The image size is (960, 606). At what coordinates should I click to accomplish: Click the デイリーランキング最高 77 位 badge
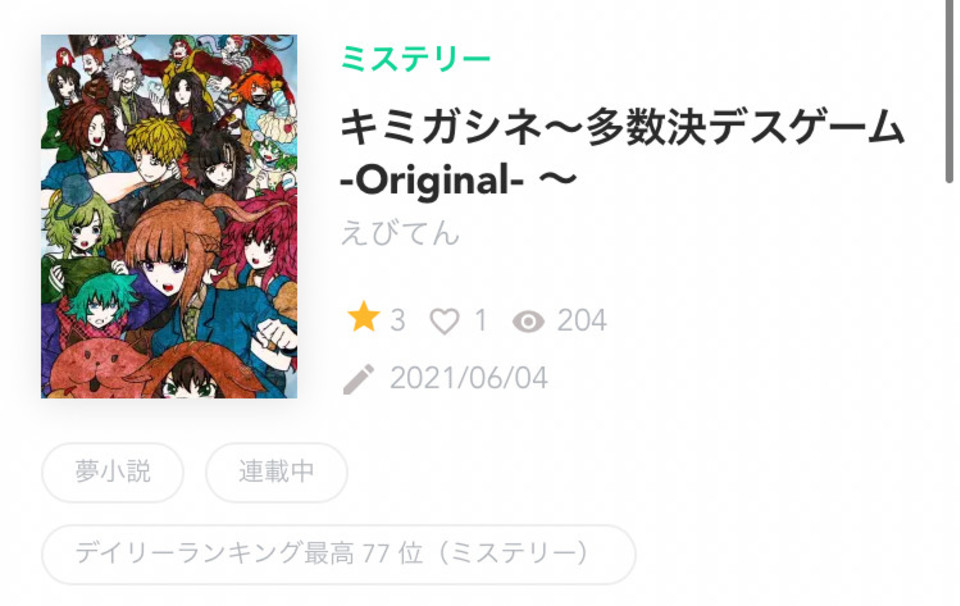[x=339, y=554]
